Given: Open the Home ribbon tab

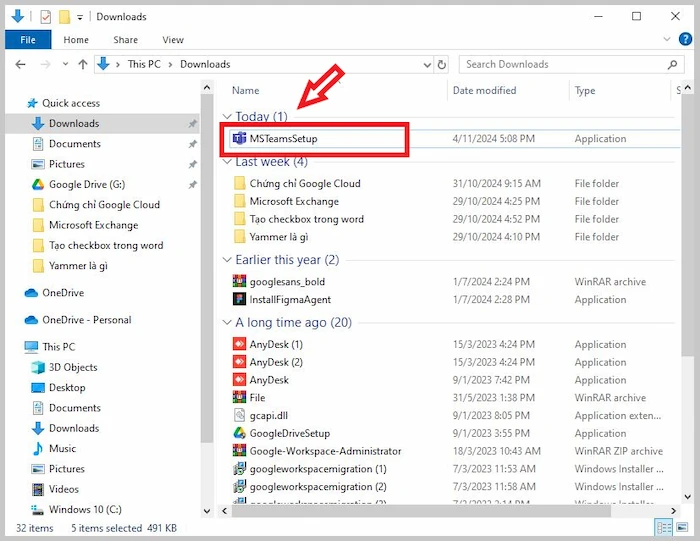Looking at the screenshot, I should coord(76,40).
